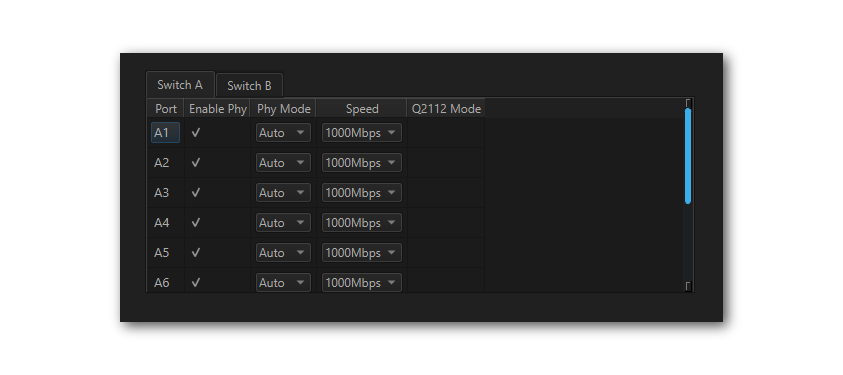This screenshot has height=375, width=843.
Task: Switch to the Switch A tab
Action: [180, 85]
